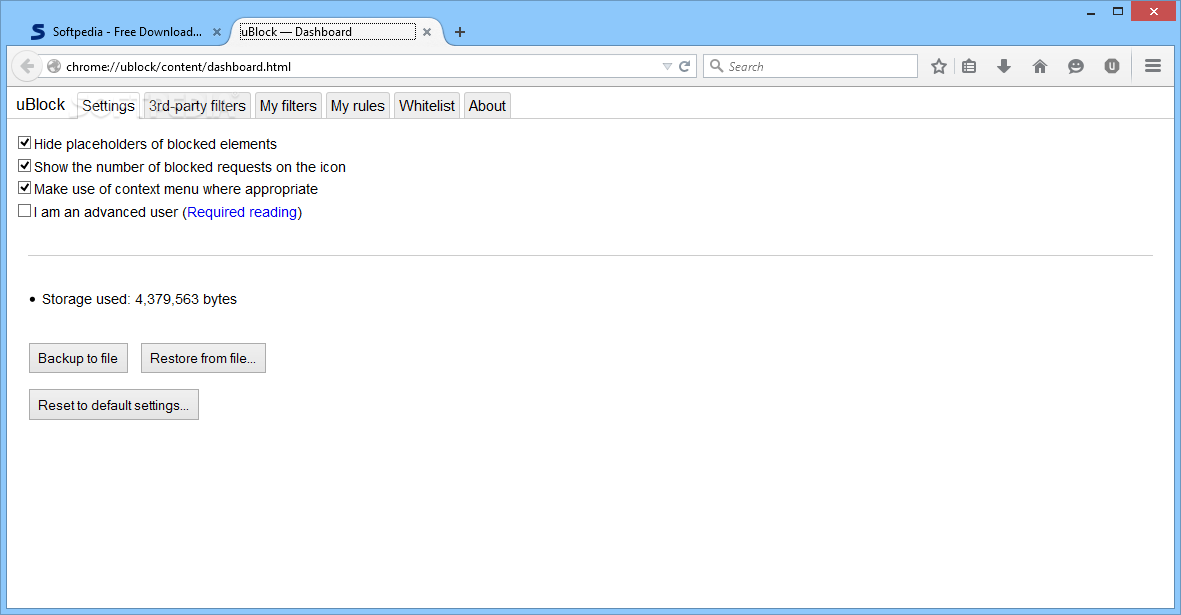This screenshot has height=615, width=1181.
Task: Open the About tab
Action: pos(487,106)
